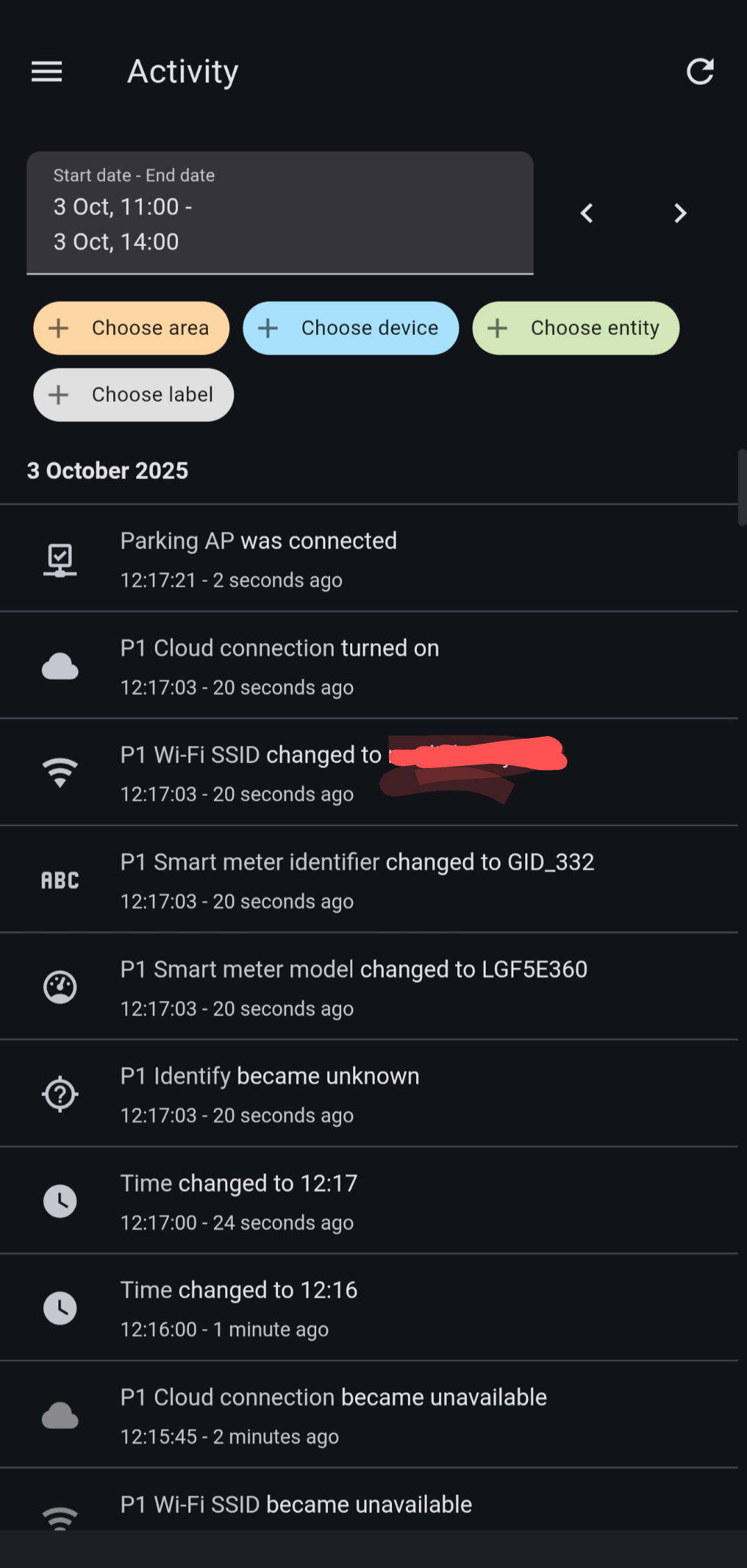Open the P1 Cloud connection became unavailable entry
The image size is (747, 1568).
[334, 1397]
